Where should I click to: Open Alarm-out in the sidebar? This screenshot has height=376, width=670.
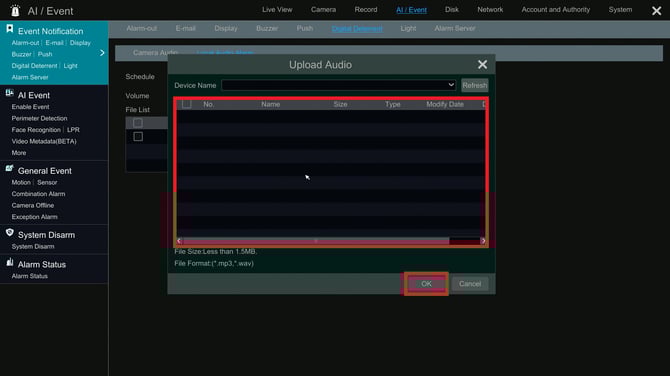click(x=25, y=43)
